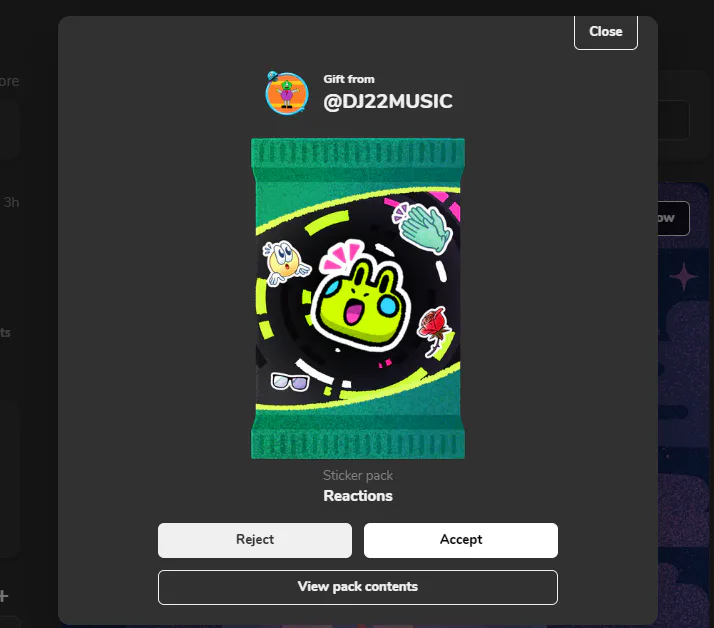Image resolution: width=714 pixels, height=628 pixels.
Task: Open DJ22MUSIC's profile avatar
Action: 286,93
